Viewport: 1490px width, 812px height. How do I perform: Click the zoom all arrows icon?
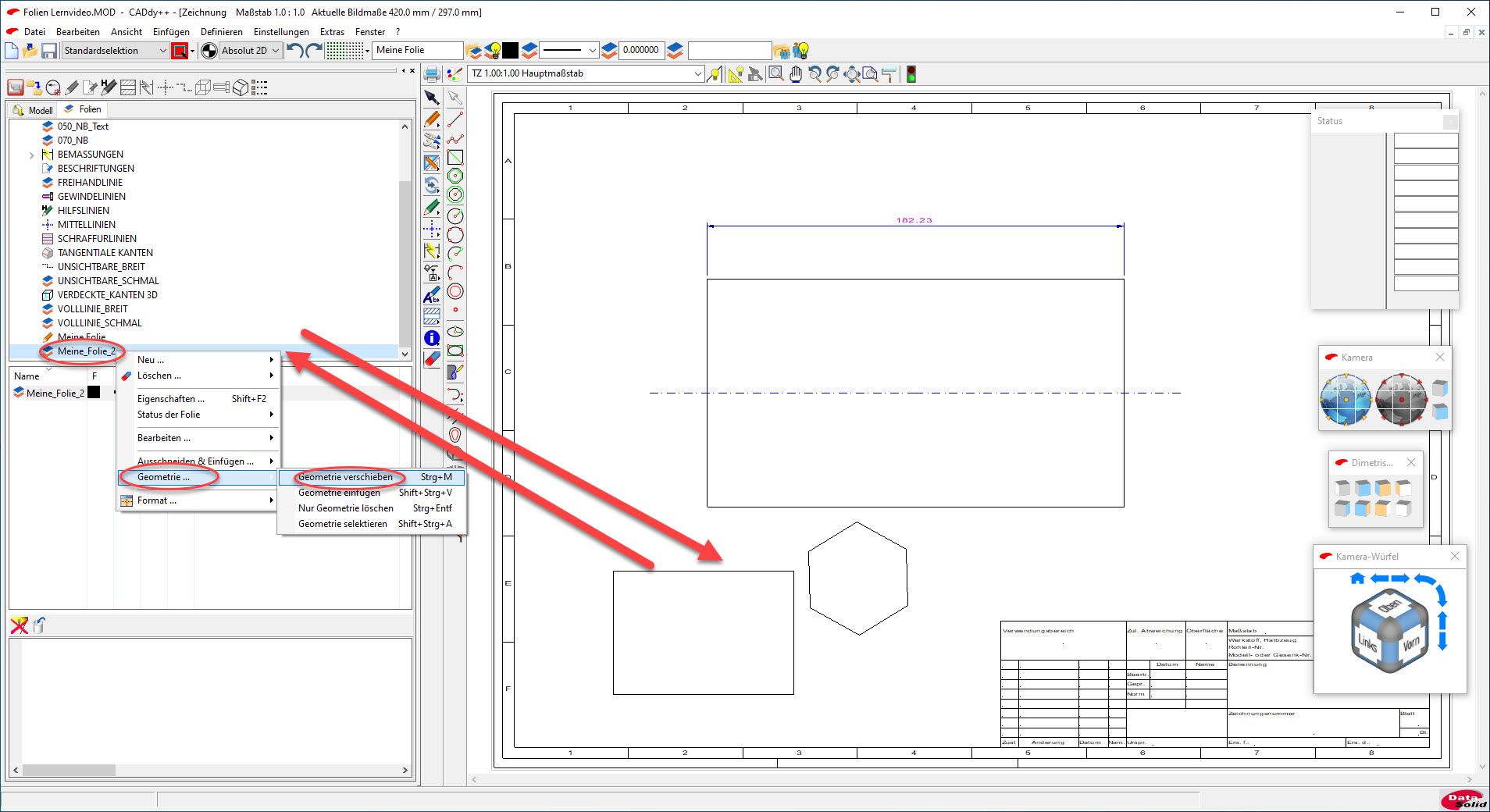(x=852, y=74)
